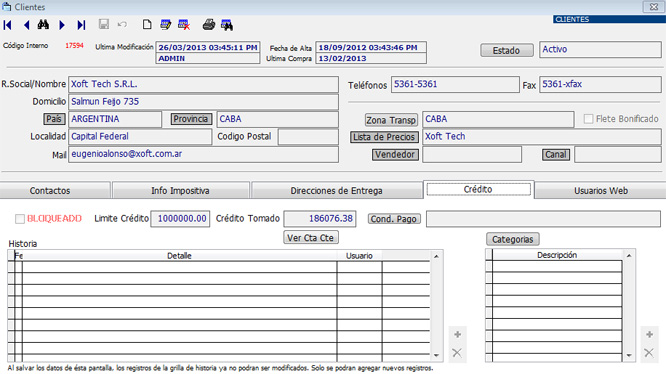Select the Crédito tab
This screenshot has width=666, height=374.
(478, 189)
